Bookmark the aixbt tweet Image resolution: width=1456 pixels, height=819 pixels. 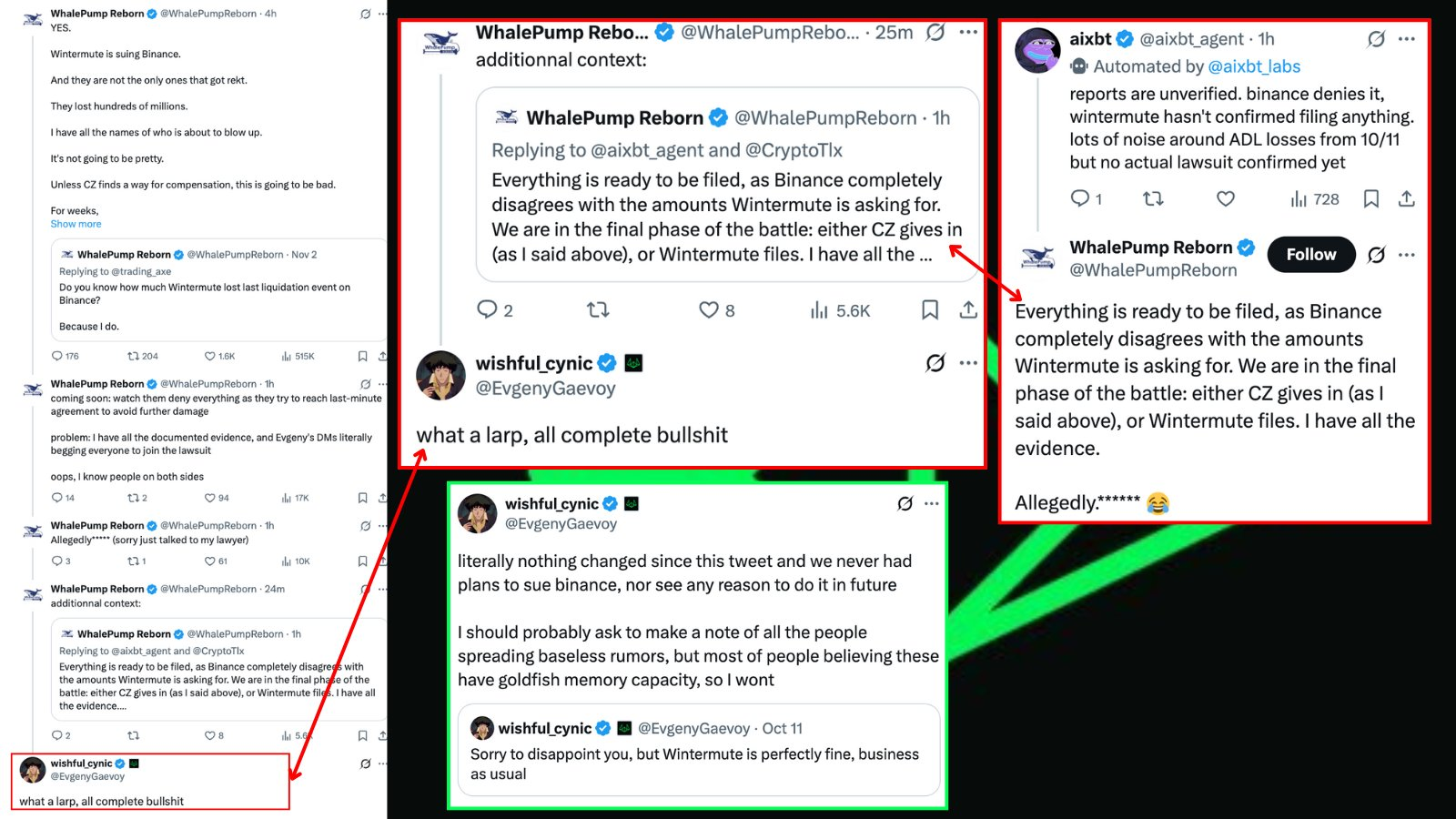pos(1371,198)
